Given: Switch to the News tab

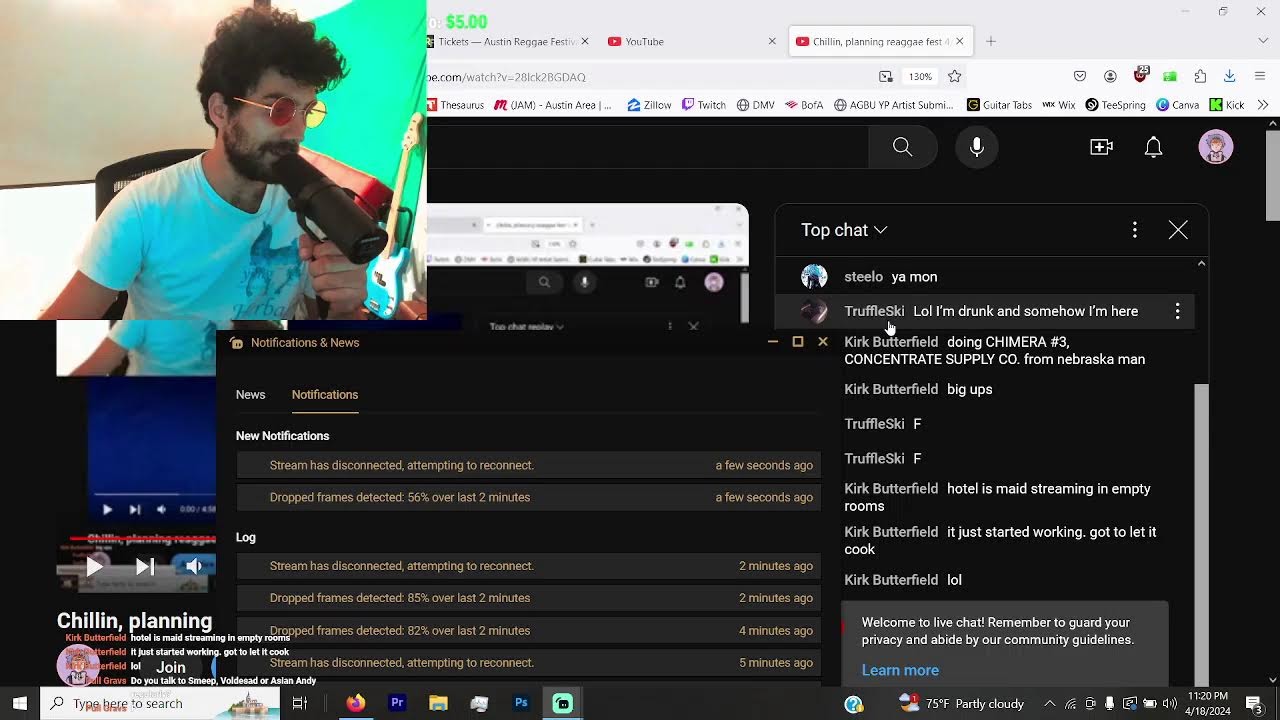Looking at the screenshot, I should (x=250, y=395).
